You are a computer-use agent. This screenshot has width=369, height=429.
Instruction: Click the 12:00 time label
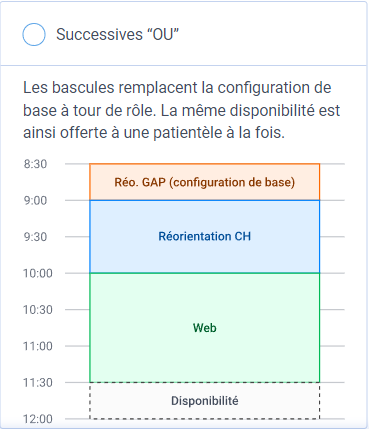tap(38, 419)
